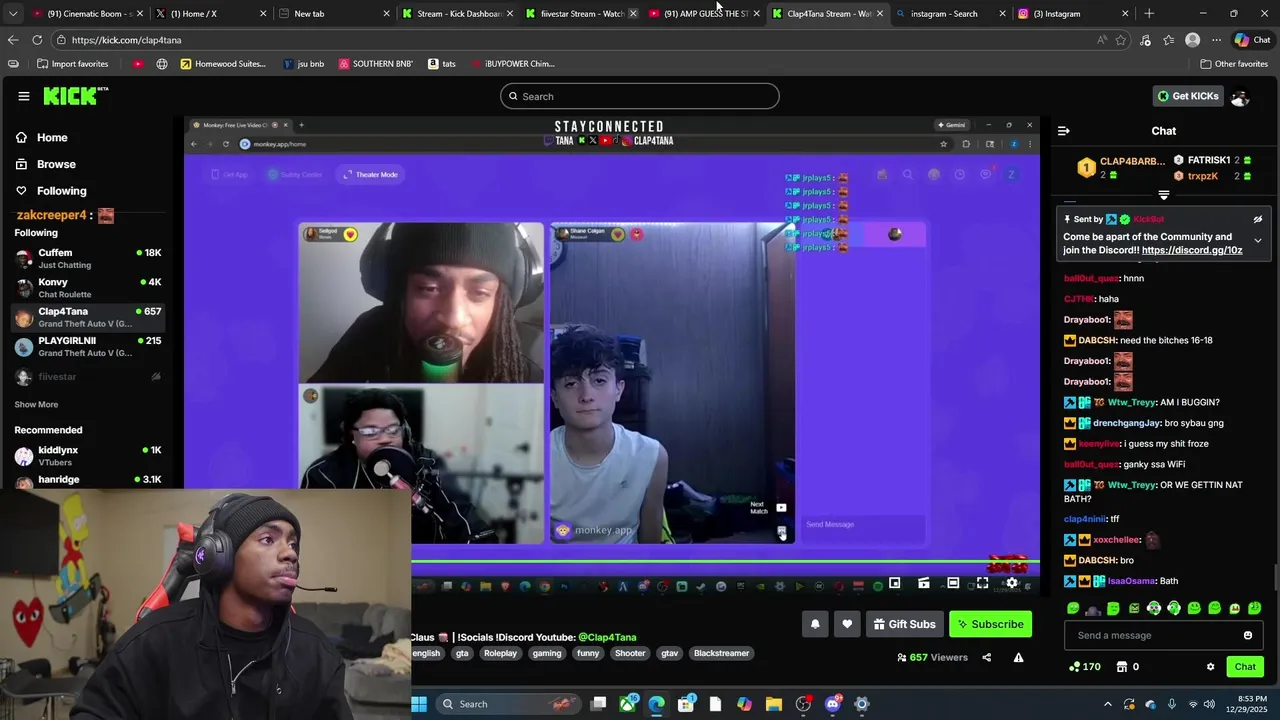The height and width of the screenshot is (720, 1280).
Task: Open the Homewood Suites bookmark
Action: click(x=222, y=64)
